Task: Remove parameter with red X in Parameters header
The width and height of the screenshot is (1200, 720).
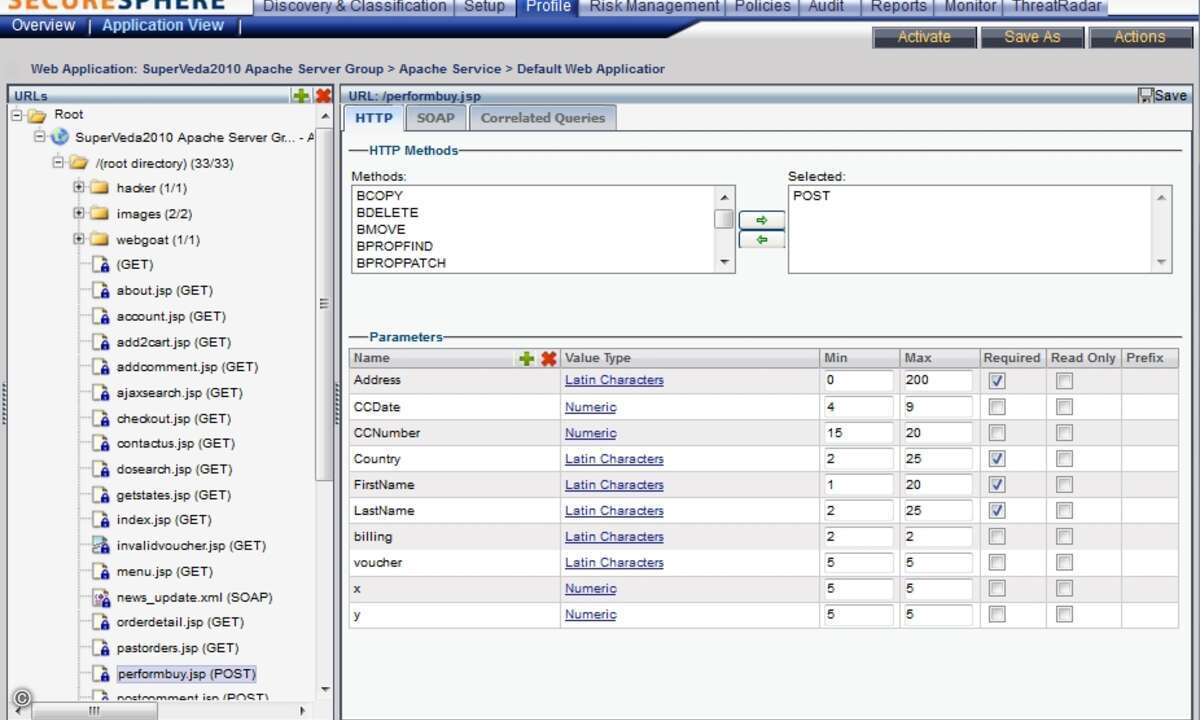Action: click(549, 358)
